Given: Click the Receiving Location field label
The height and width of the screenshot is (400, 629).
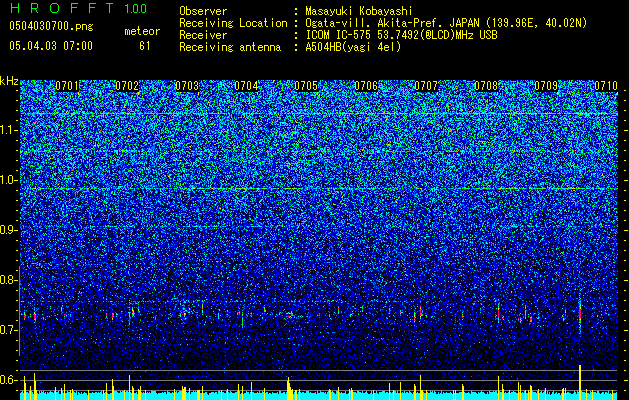Looking at the screenshot, I should point(233,23).
